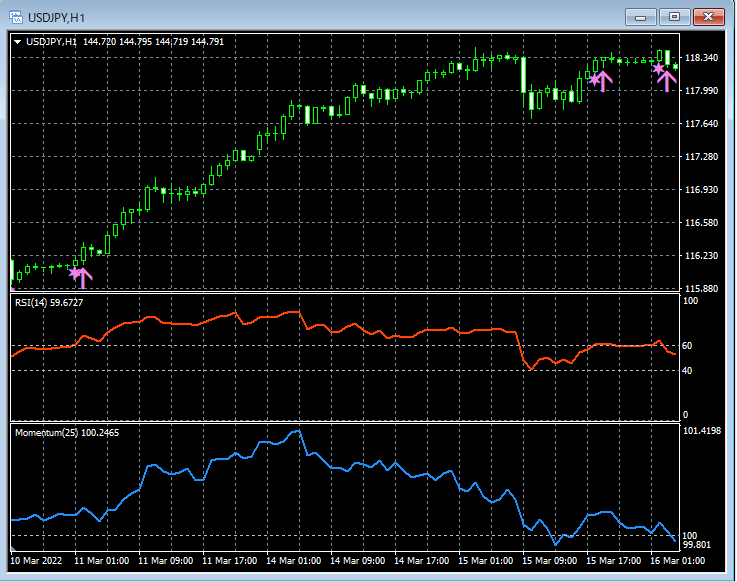Open the USDJPY,H1 chart dropdown triangle
This screenshot has height=581, width=737.
[x=18, y=41]
